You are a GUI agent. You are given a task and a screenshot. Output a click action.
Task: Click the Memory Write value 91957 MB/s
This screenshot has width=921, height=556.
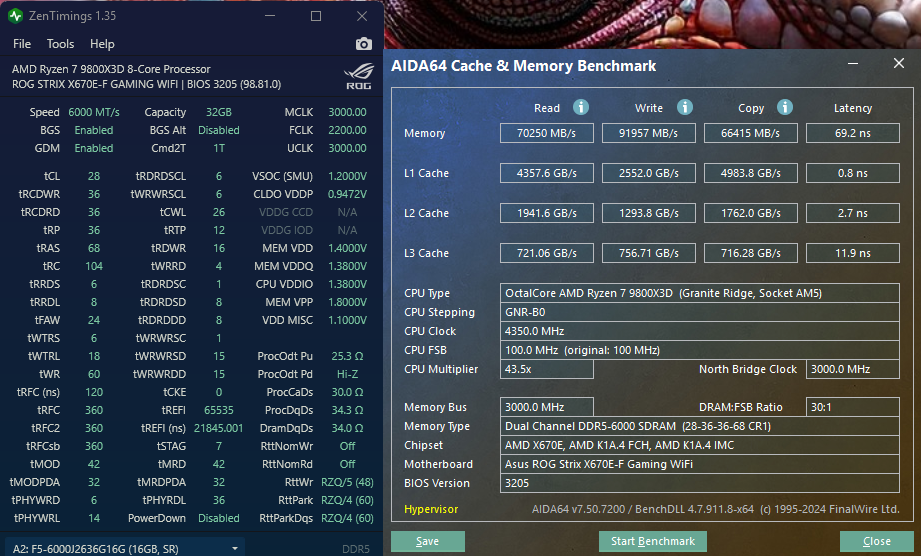[x=648, y=133]
